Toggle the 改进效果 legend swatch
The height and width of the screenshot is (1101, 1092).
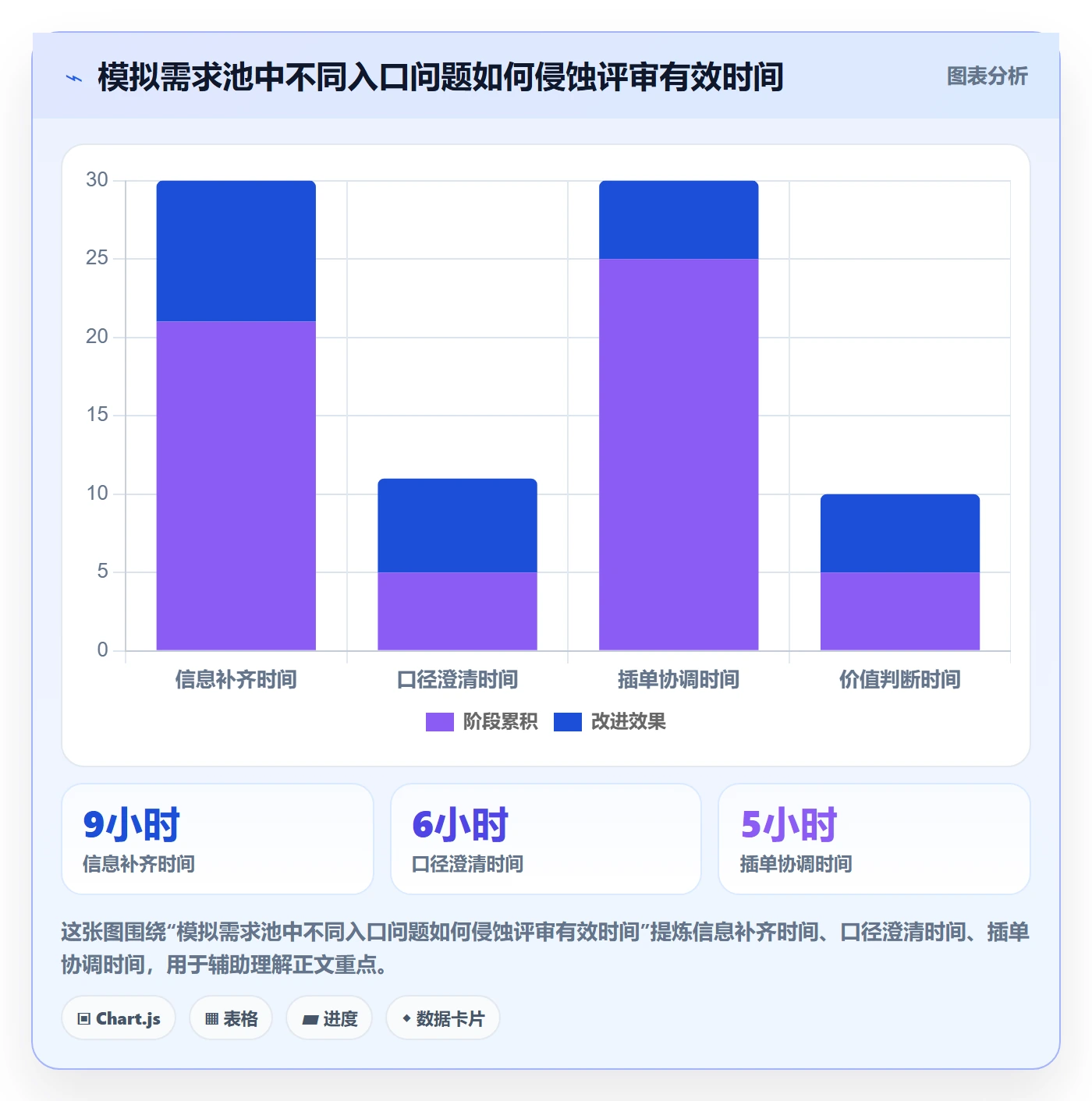(568, 722)
